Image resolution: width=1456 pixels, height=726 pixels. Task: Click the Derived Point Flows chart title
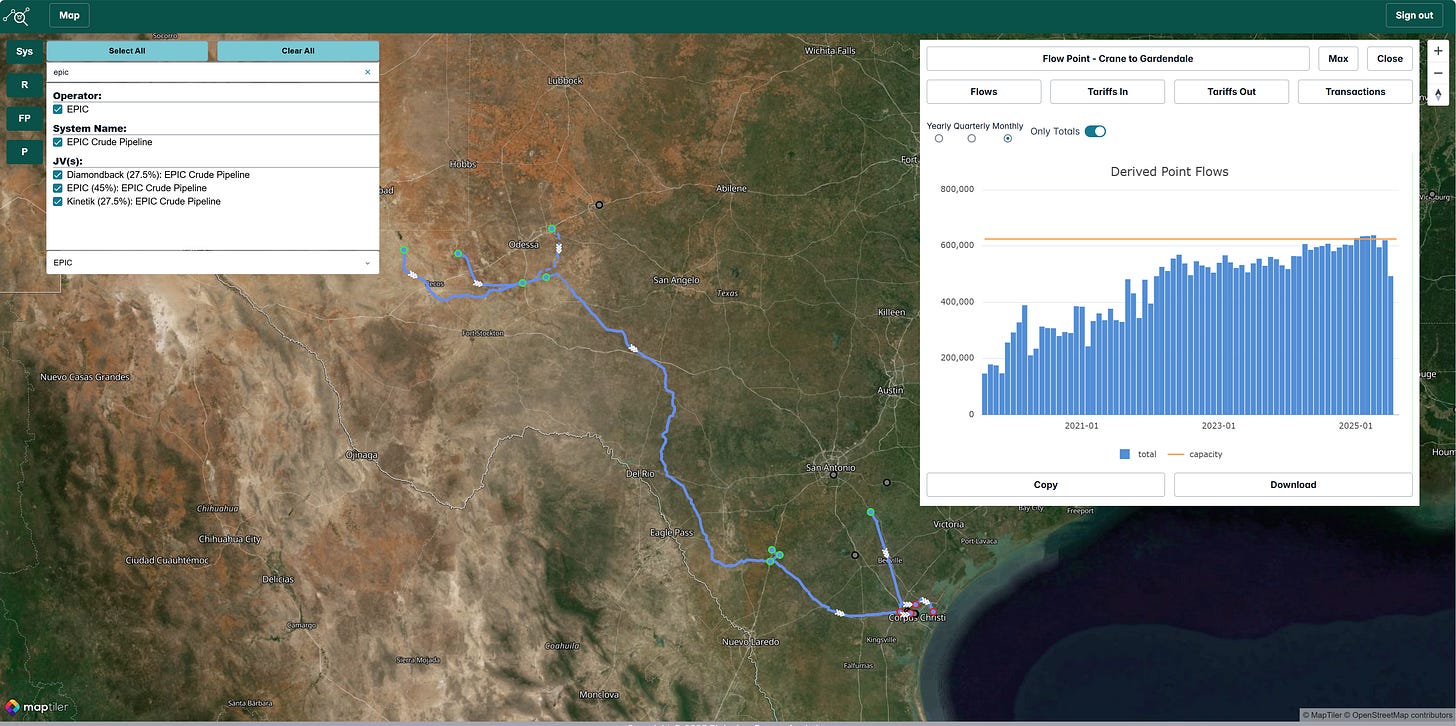point(1169,172)
